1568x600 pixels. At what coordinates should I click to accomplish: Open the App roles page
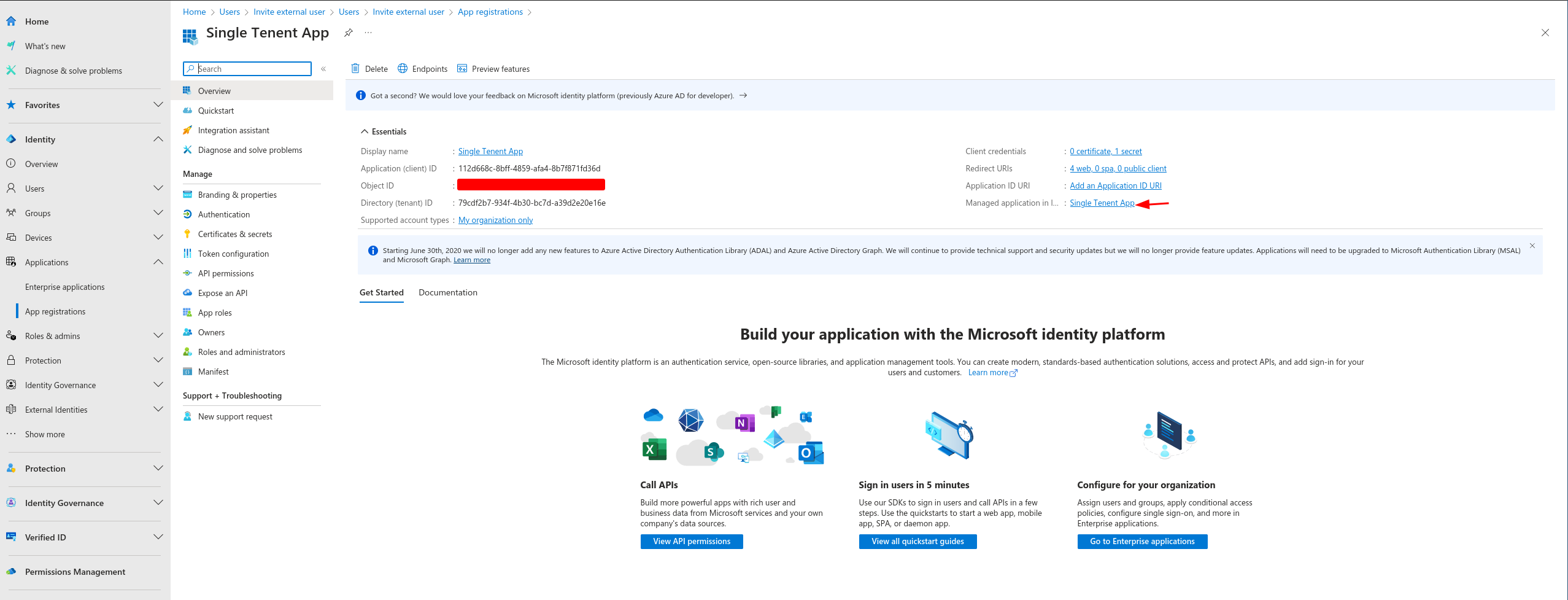click(215, 312)
